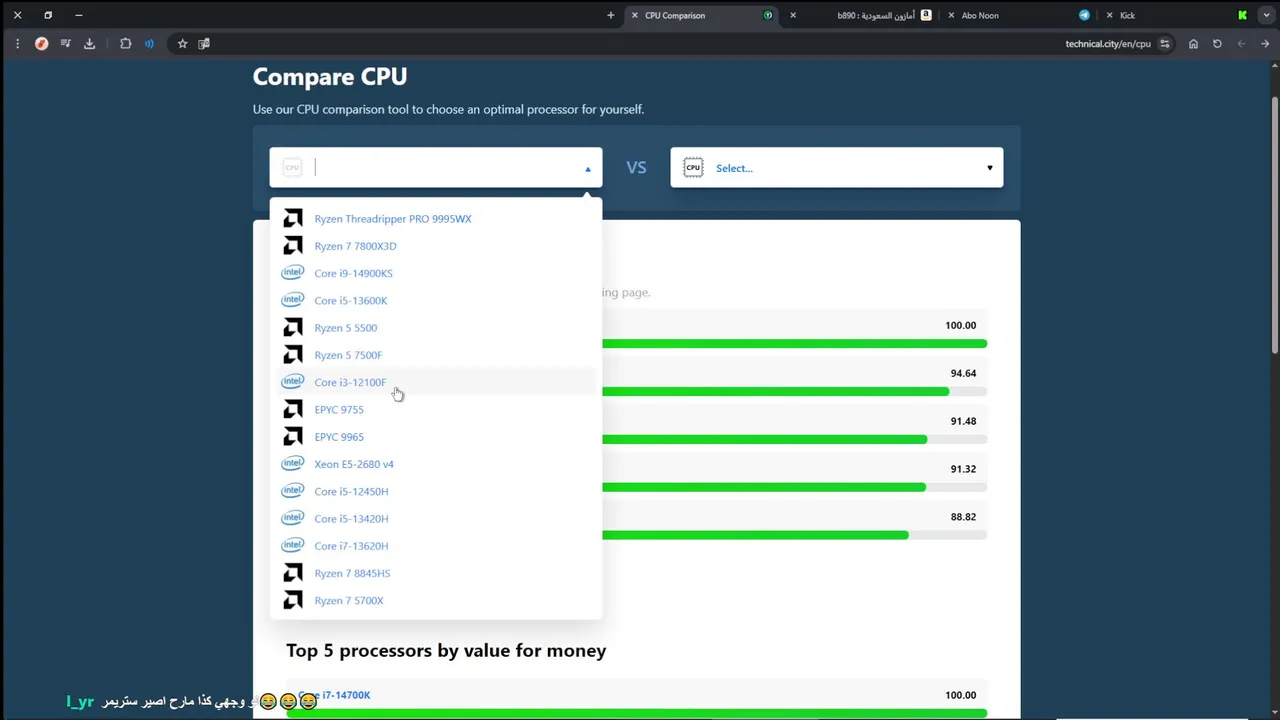Click the address bar URL technical.city/en/cpu
Image resolution: width=1280 pixels, height=720 pixels.
pos(1108,44)
